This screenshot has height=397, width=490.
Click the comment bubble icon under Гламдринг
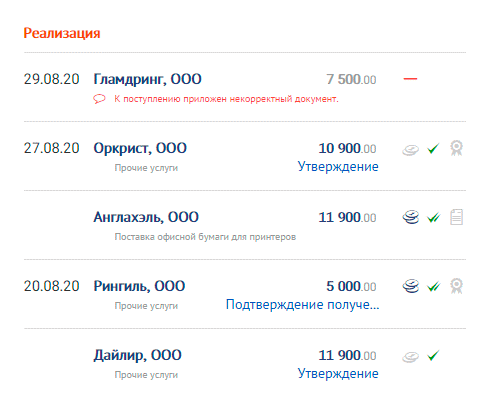point(99,99)
